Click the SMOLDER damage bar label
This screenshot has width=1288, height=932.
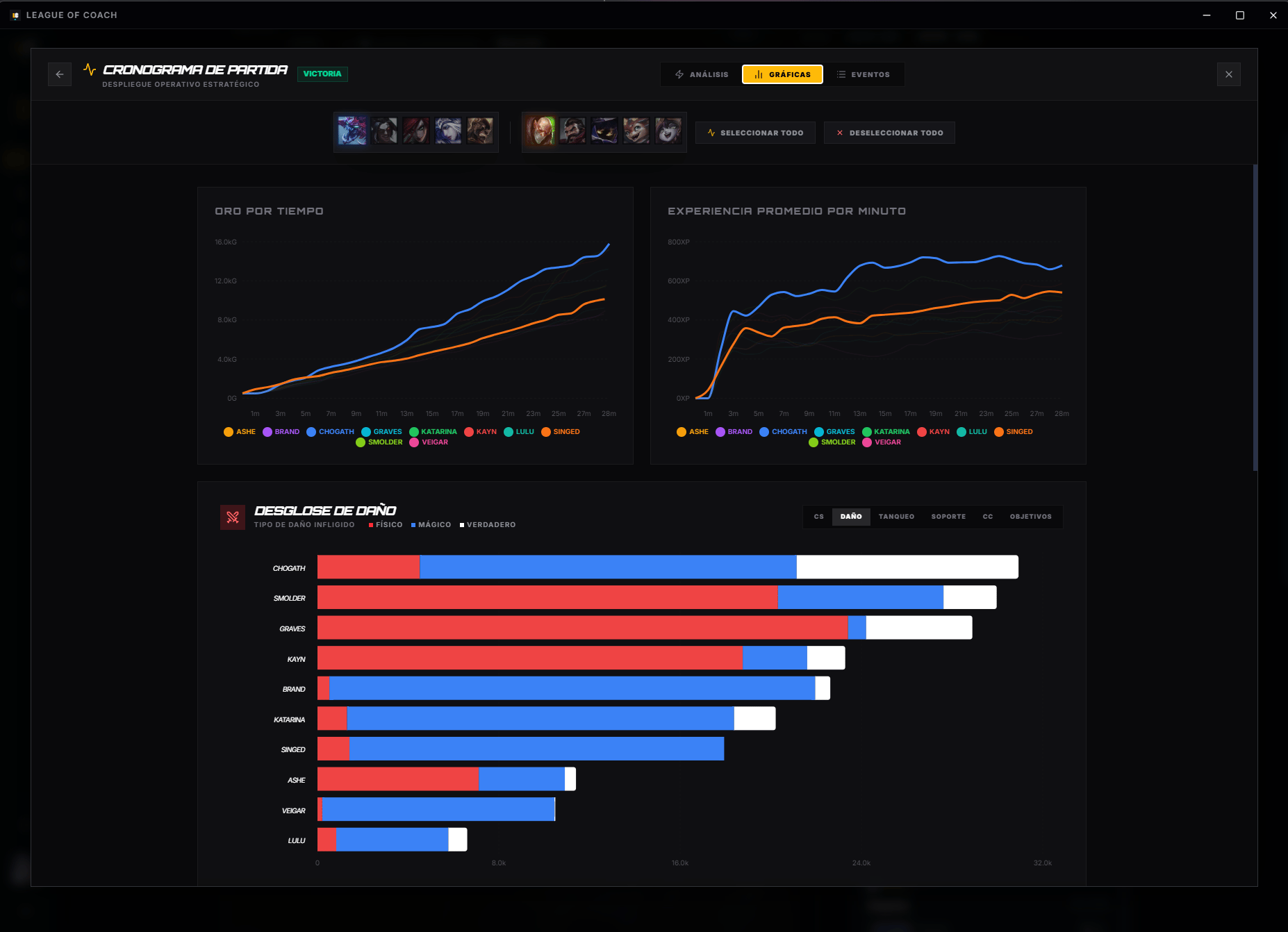point(289,598)
